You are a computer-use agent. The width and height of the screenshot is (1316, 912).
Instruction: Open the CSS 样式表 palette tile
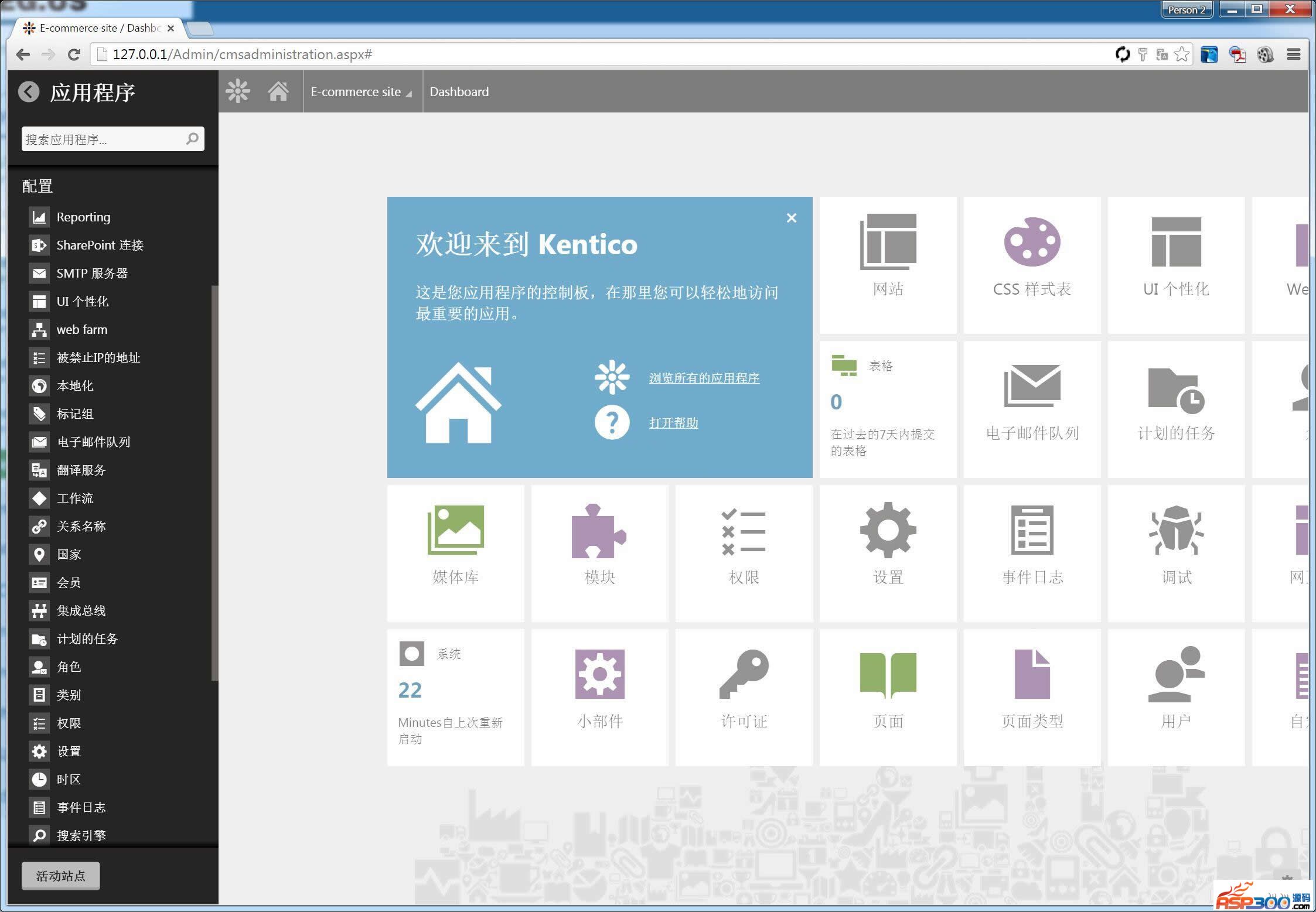[x=1032, y=264]
